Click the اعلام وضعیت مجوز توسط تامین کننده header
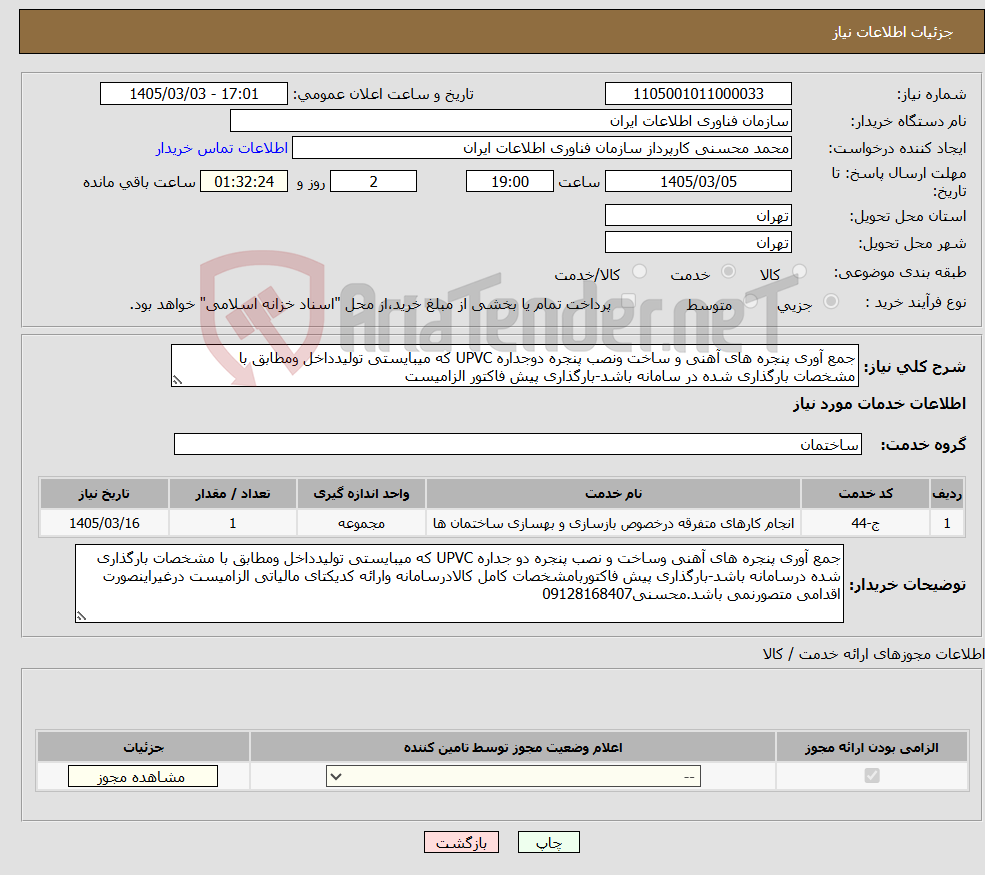 coord(513,747)
